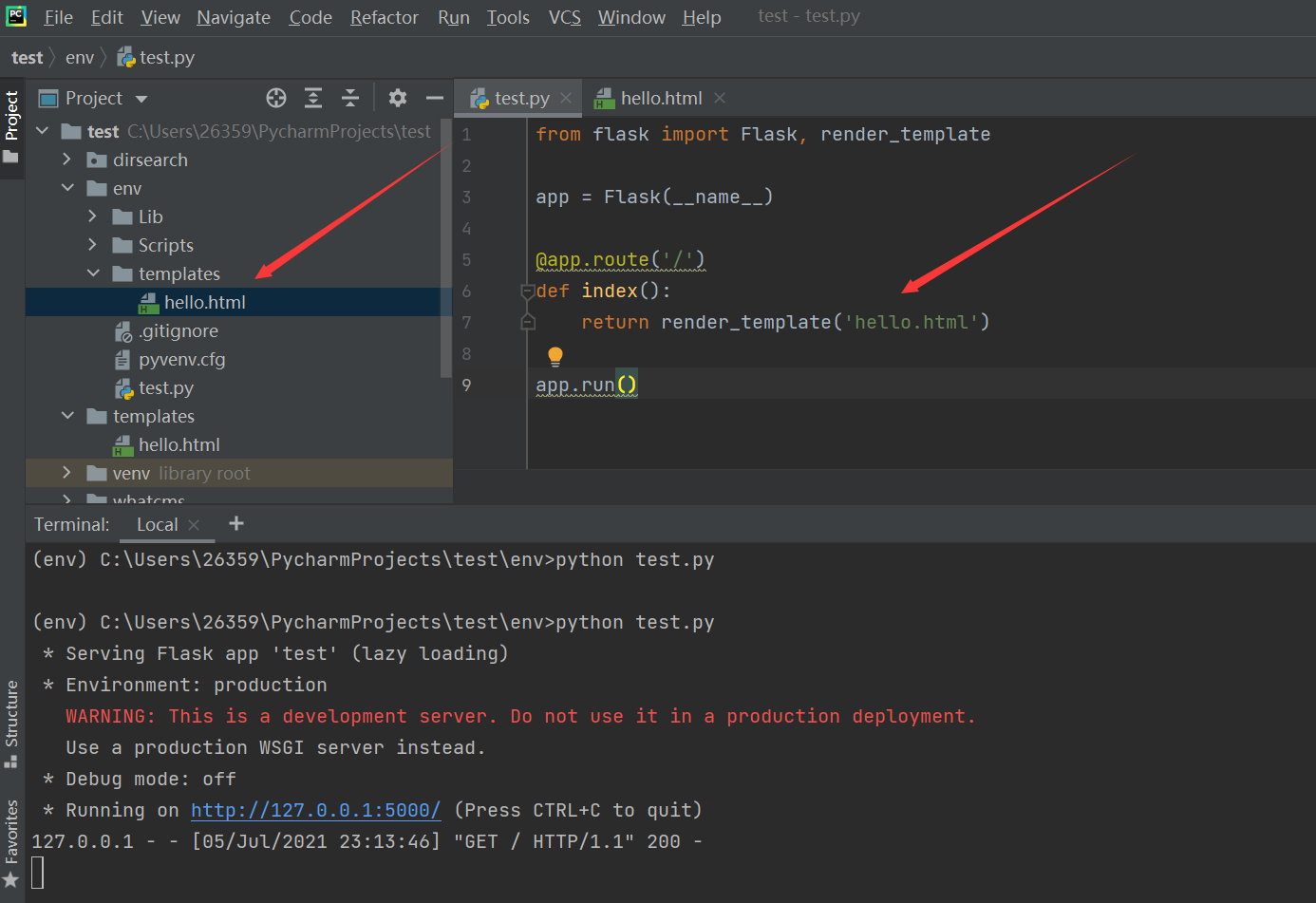Open the File menu
This screenshot has width=1316, height=903.
(x=59, y=17)
